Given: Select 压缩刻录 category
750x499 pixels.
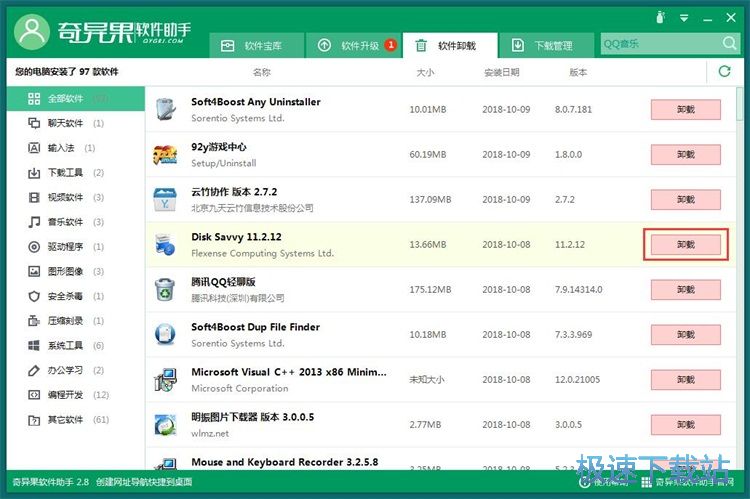Looking at the screenshot, I should coord(76,321).
